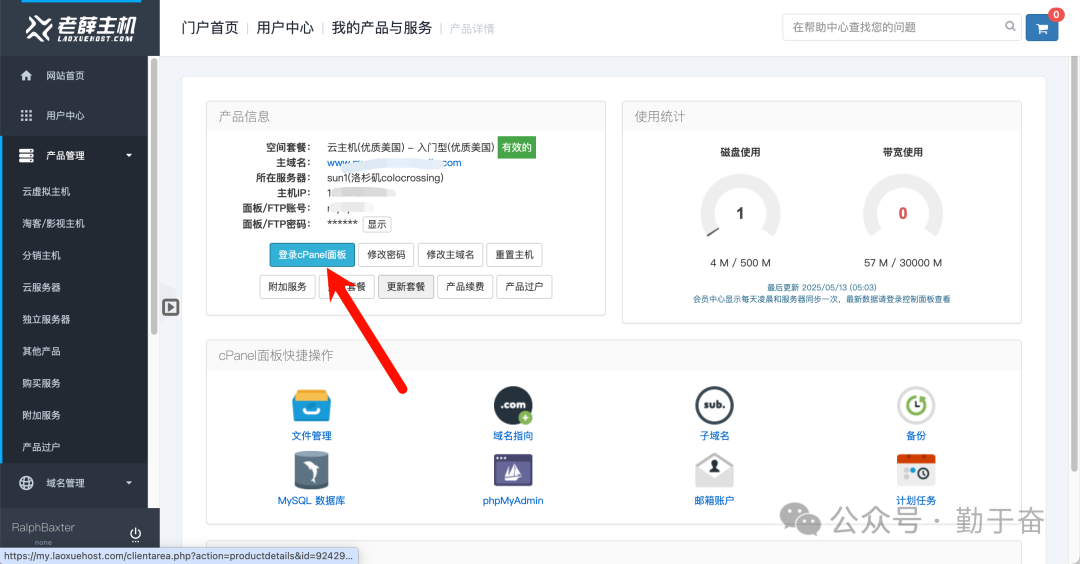Open the 邮箱账户 email accounts icon
The width and height of the screenshot is (1080, 564).
tap(714, 470)
